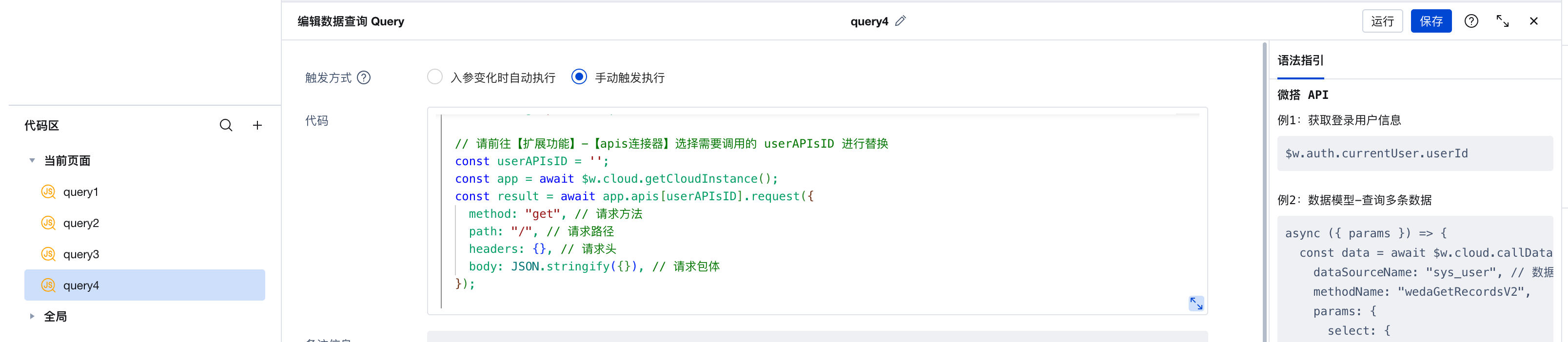Expand the code editor with corner icon

click(1196, 303)
